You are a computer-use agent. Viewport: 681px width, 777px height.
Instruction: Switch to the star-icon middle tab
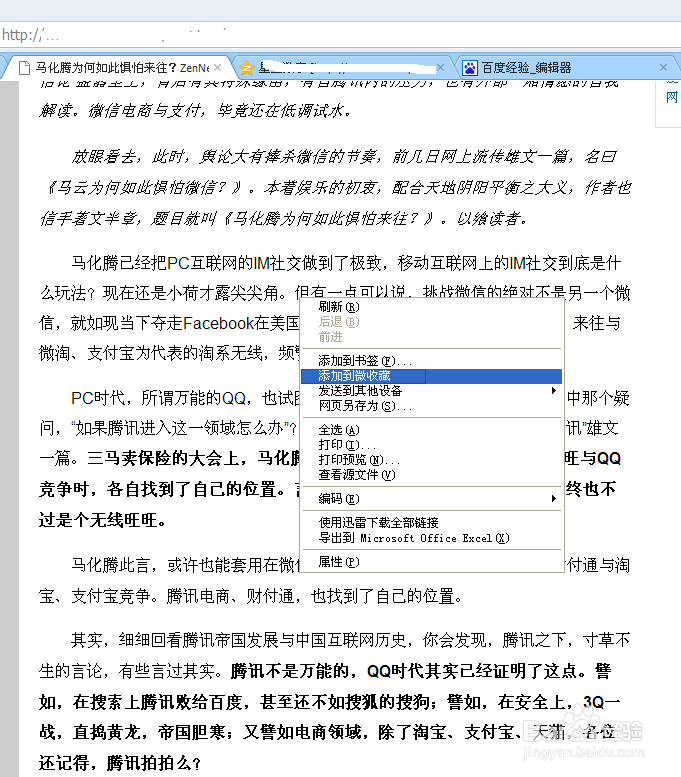point(342,67)
